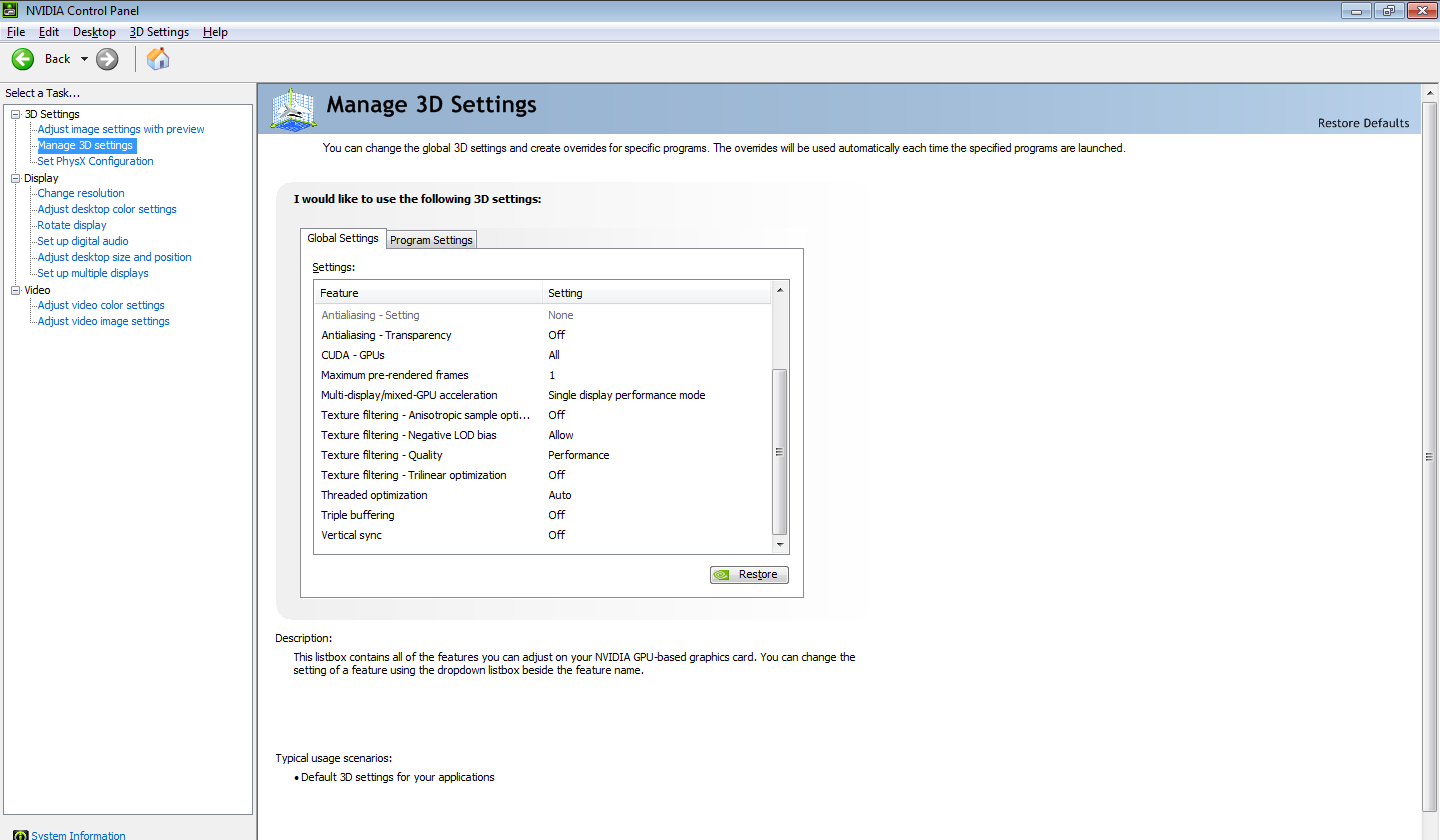Select Texture filtering - Trilinear optimization row
Screen dimensions: 1440x840
543,475
